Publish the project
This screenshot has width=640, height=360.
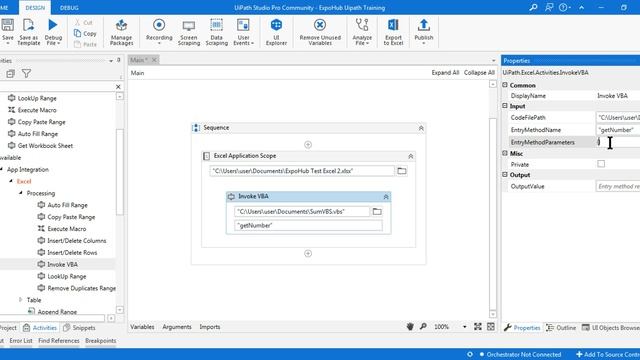point(424,31)
